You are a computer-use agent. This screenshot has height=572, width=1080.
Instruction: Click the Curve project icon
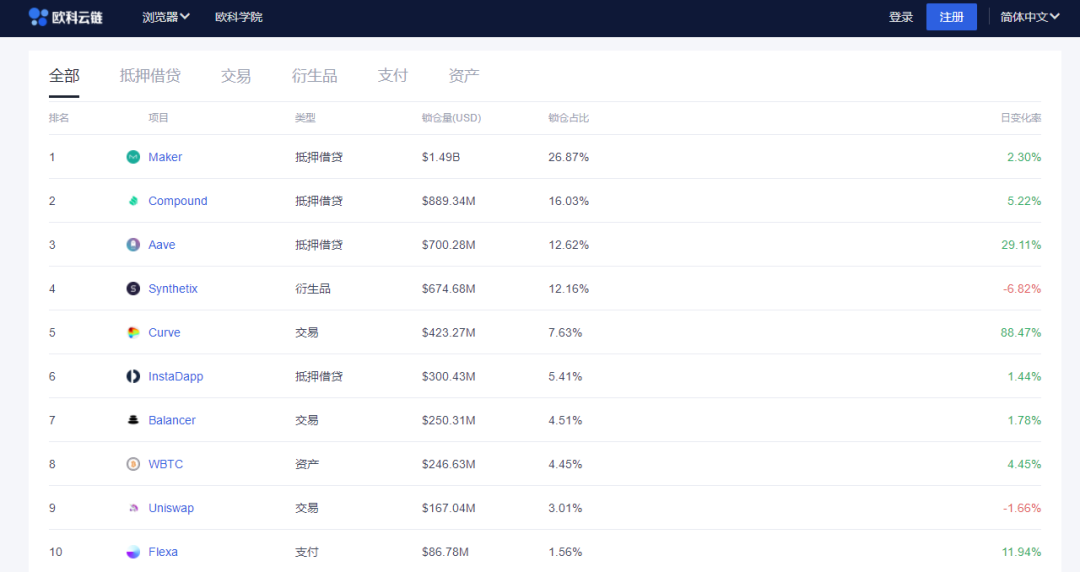[x=133, y=333]
